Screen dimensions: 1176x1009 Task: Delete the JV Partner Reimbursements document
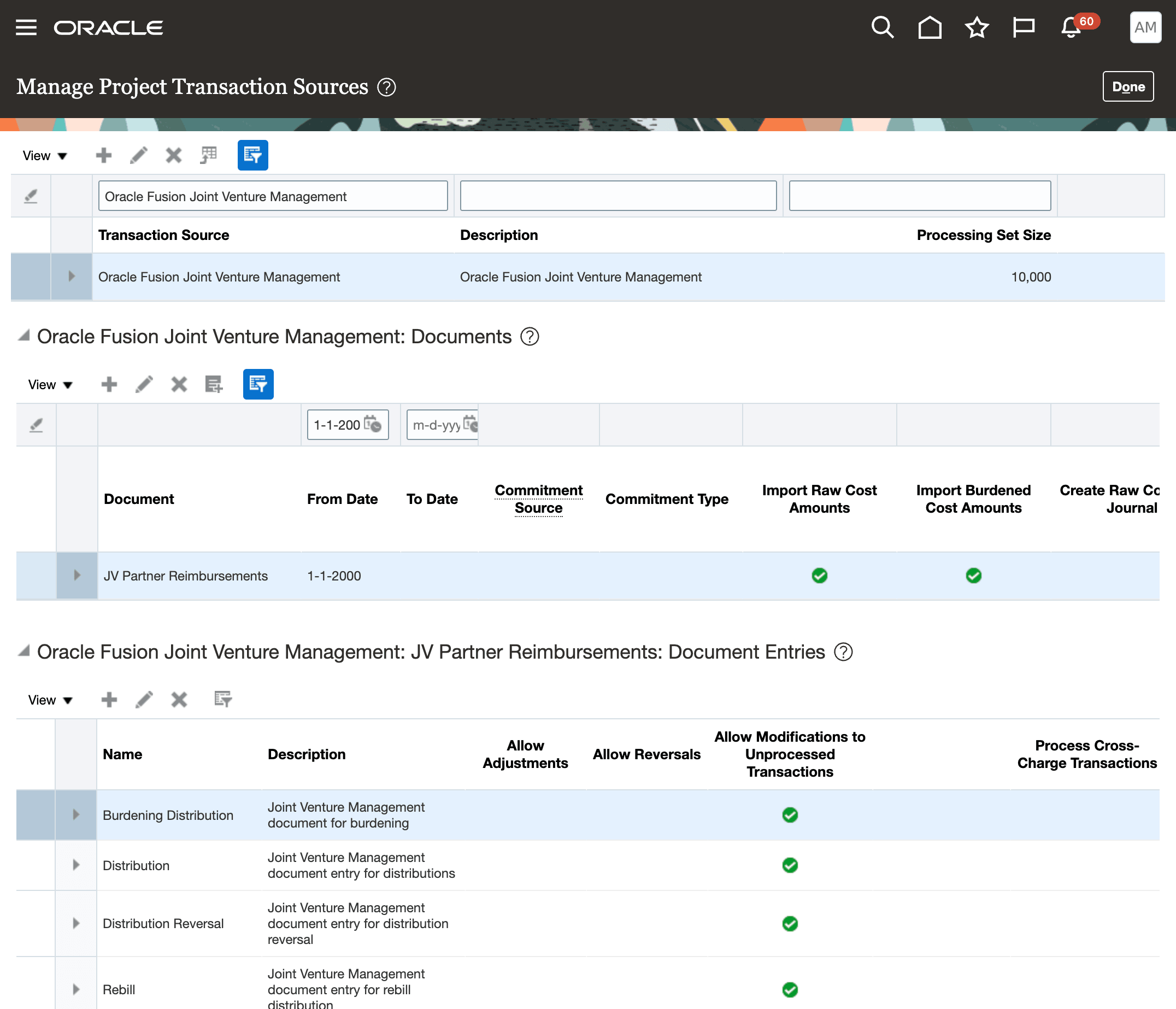179,384
